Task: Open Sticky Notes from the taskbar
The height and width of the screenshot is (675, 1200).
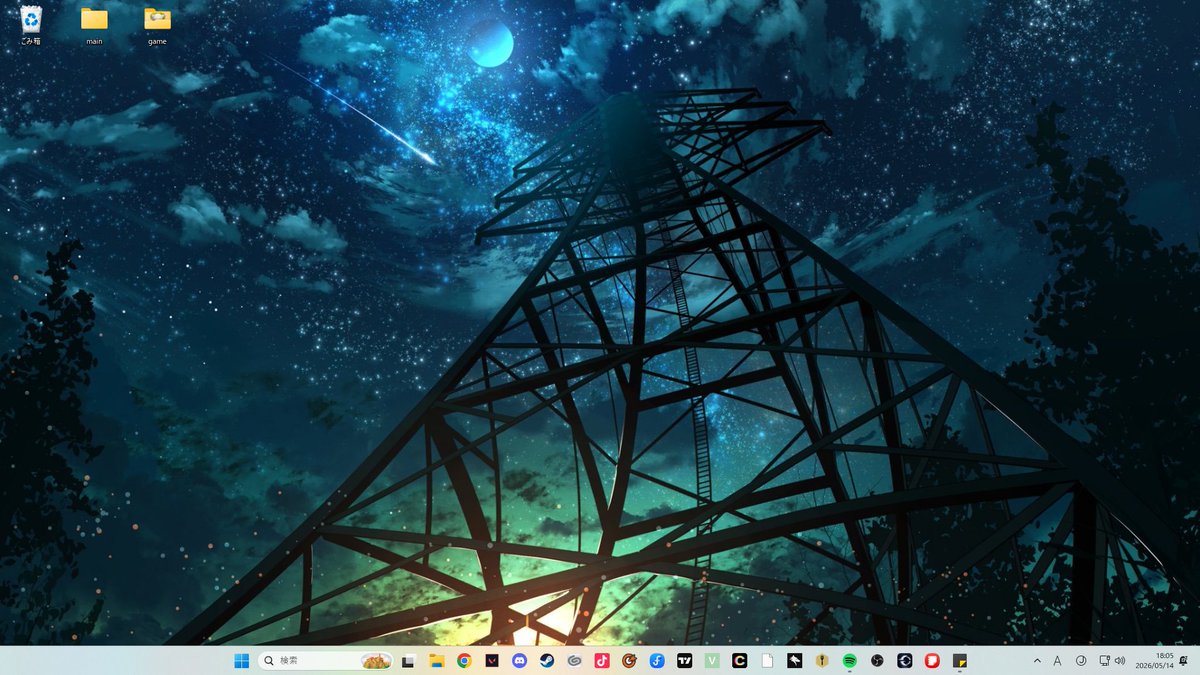Action: coord(960,661)
